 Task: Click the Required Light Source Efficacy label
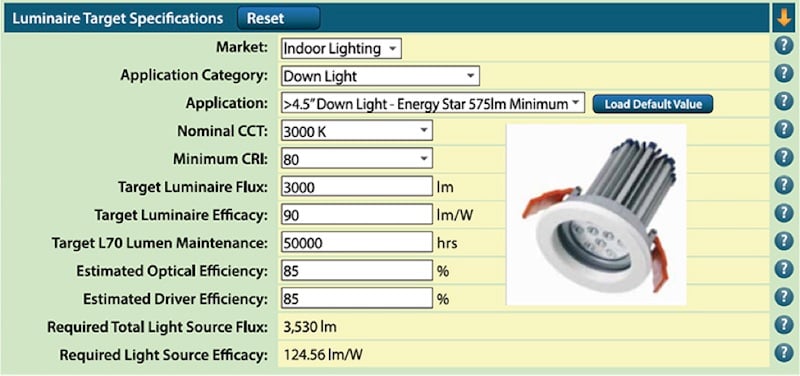(x=163, y=355)
